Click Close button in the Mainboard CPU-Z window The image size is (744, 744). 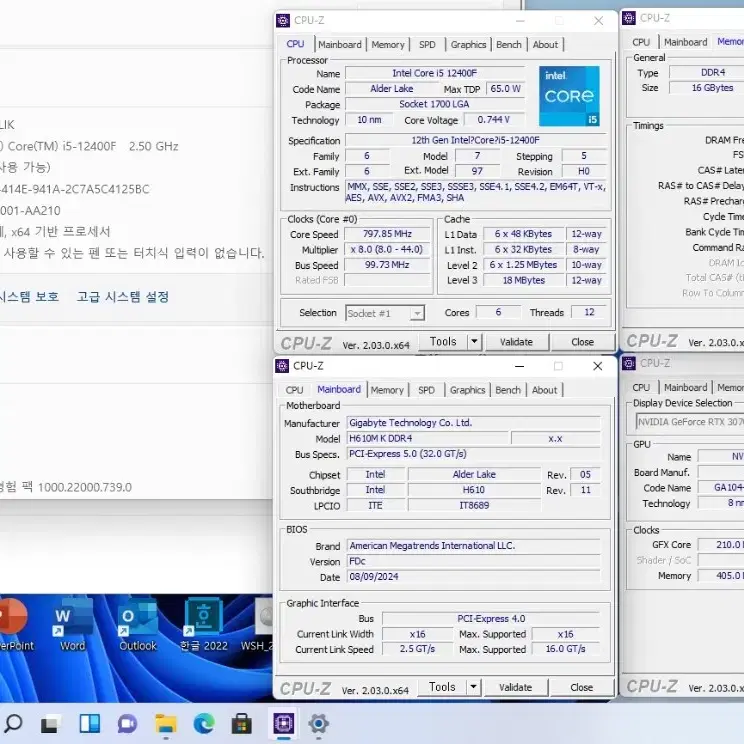coord(581,687)
